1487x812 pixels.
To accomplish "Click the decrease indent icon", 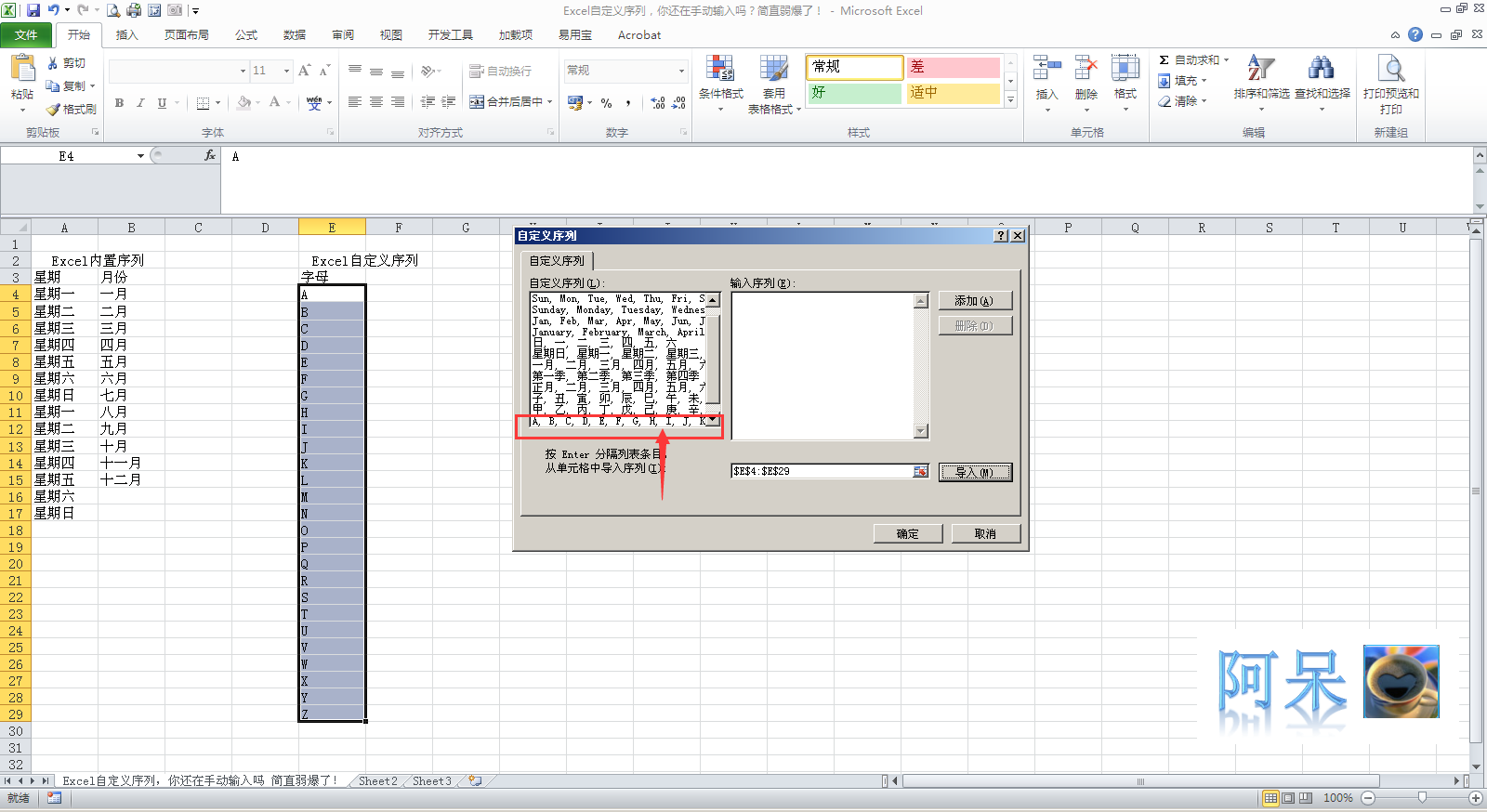I will click(x=428, y=102).
